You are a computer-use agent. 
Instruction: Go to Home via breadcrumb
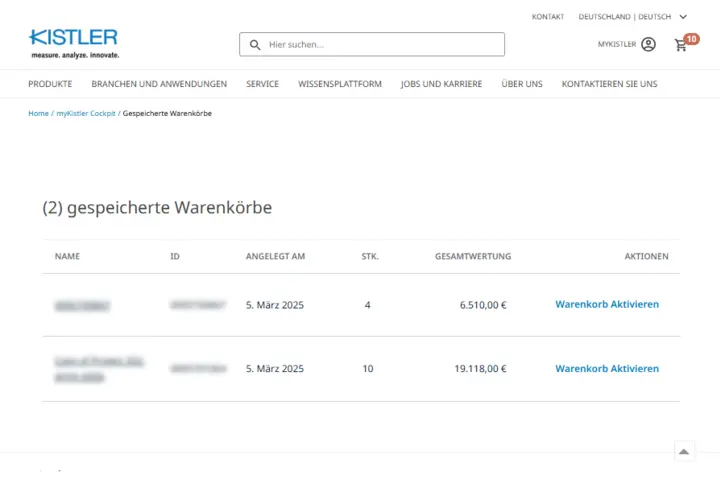[38, 113]
